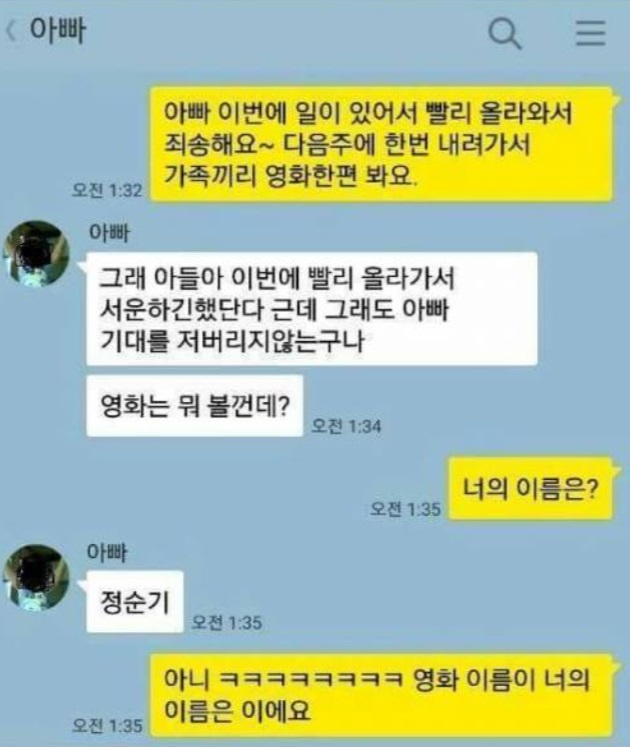Open the hamburger chat menu
The image size is (630, 747).
[591, 33]
